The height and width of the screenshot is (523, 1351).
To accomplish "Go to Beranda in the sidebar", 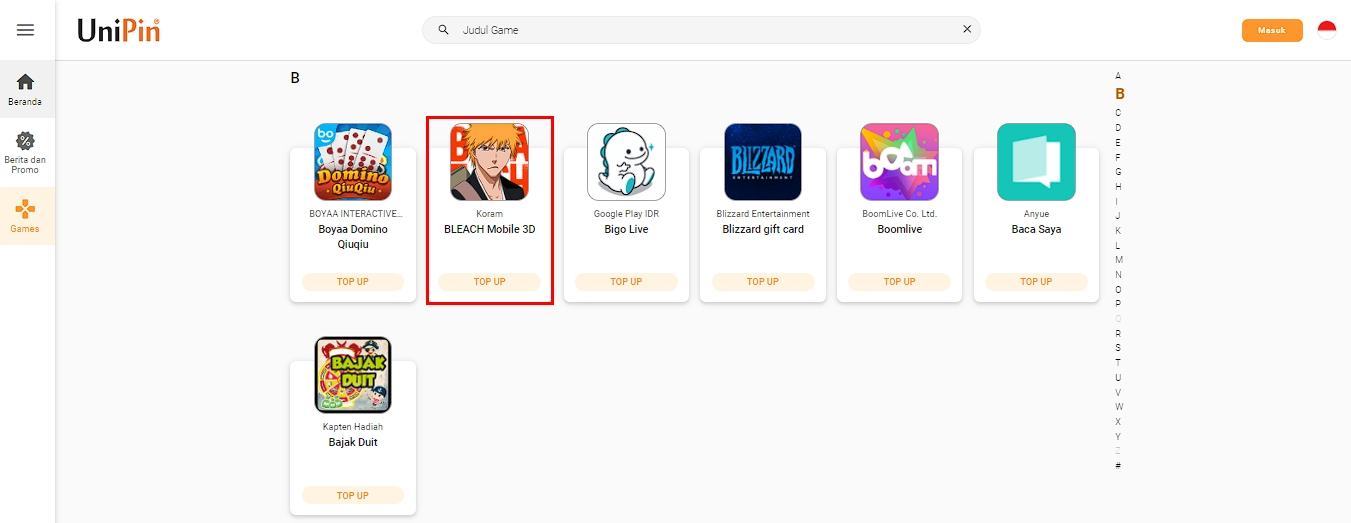I will (26, 89).
